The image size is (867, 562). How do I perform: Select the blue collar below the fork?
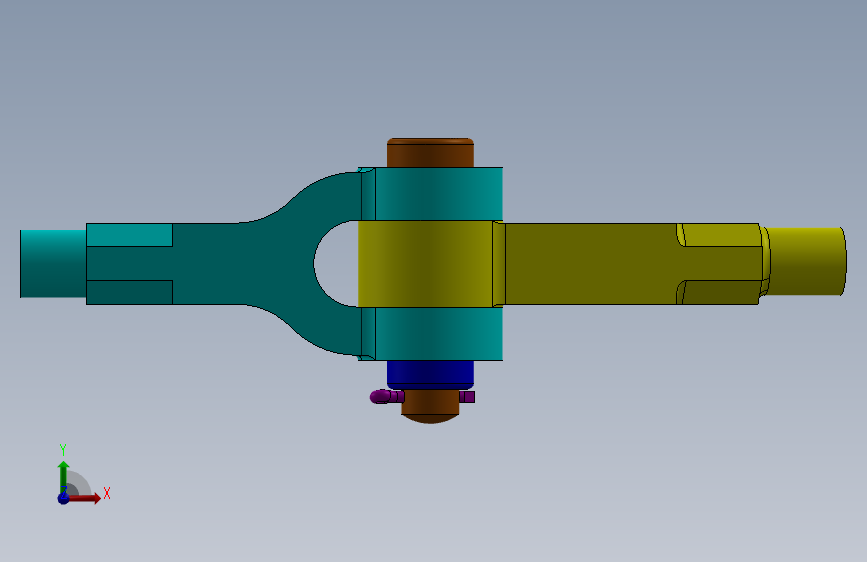click(430, 374)
